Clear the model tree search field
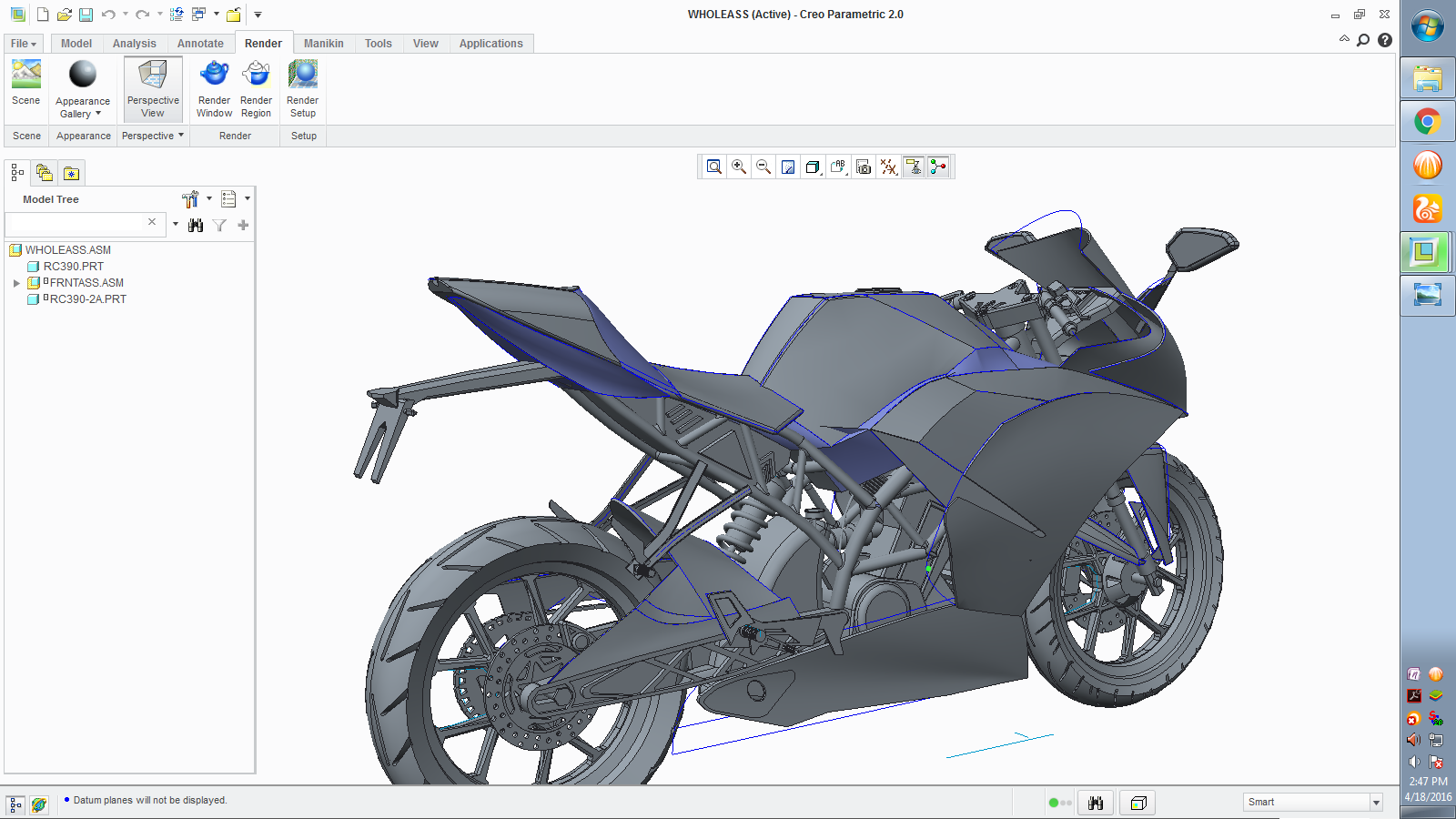 click(152, 222)
